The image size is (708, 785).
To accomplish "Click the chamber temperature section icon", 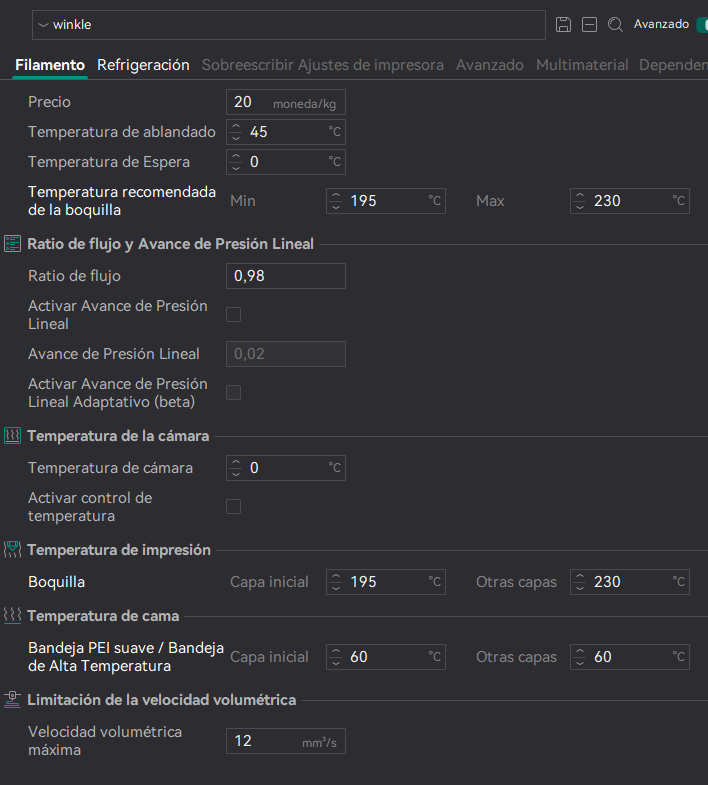I will point(13,436).
